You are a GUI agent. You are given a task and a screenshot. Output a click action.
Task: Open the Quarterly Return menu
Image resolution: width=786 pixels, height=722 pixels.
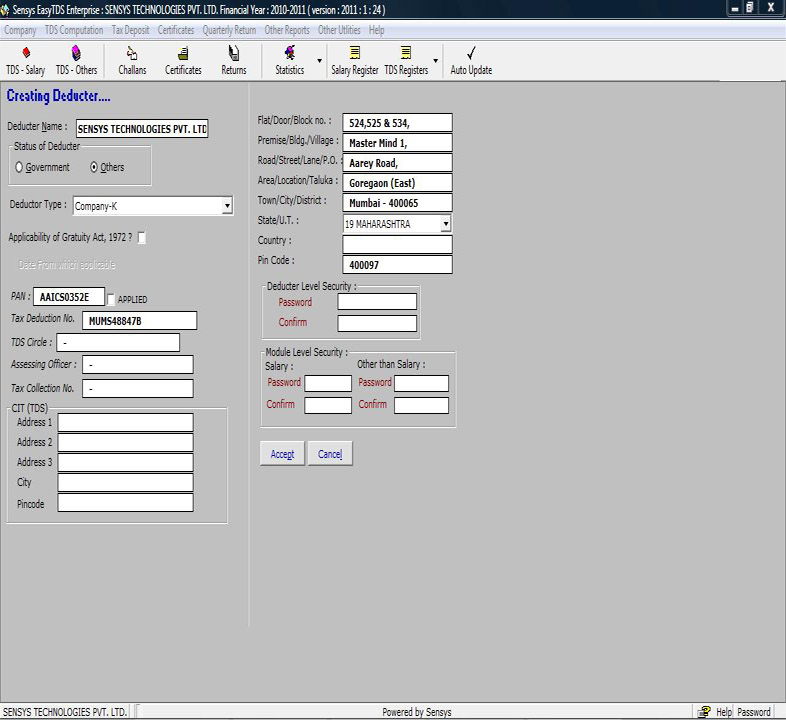coord(229,30)
